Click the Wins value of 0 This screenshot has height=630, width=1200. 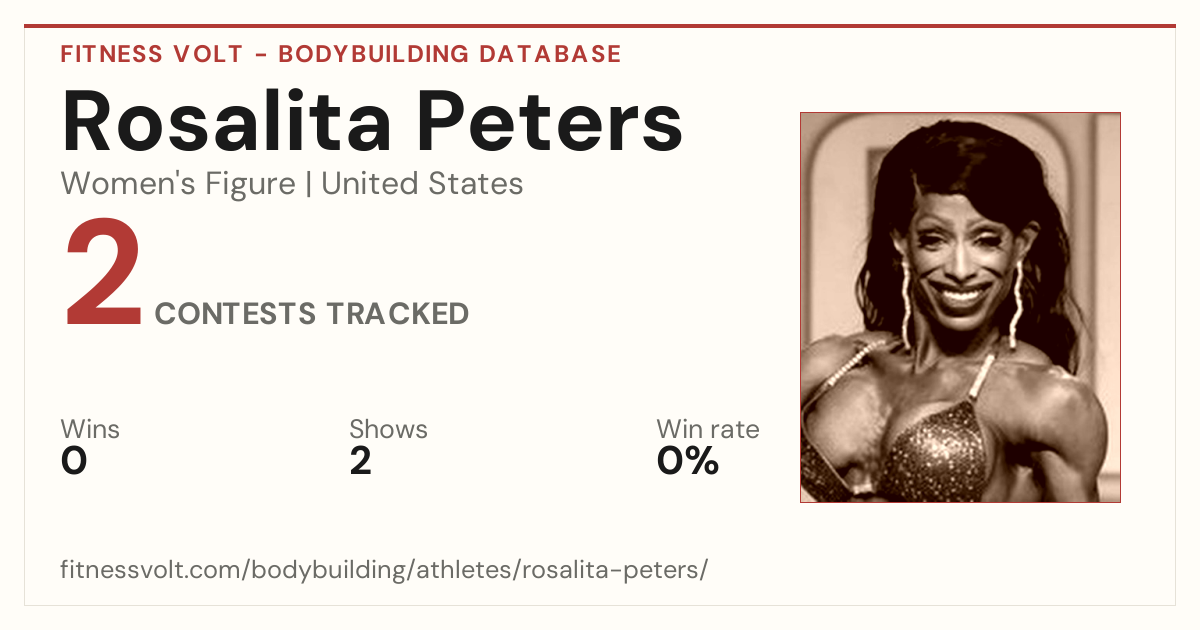coord(74,462)
